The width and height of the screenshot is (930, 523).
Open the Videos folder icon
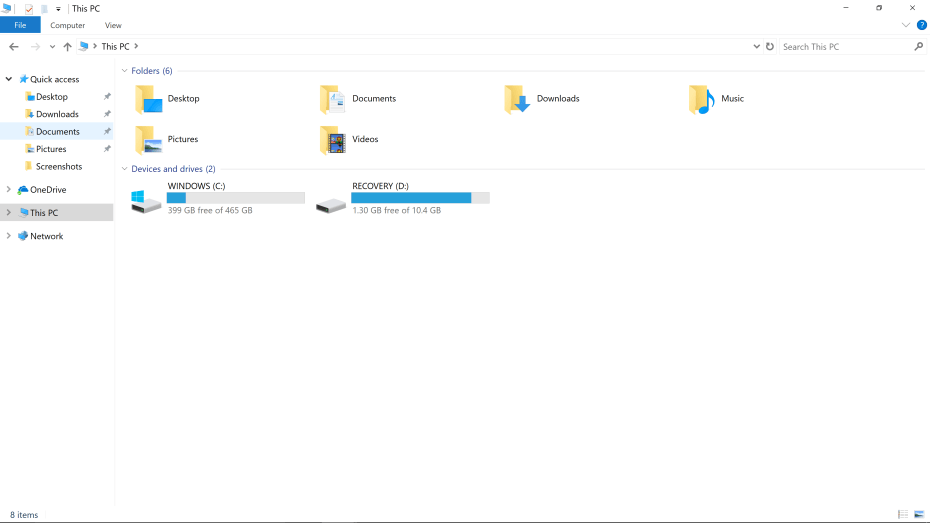coord(333,140)
